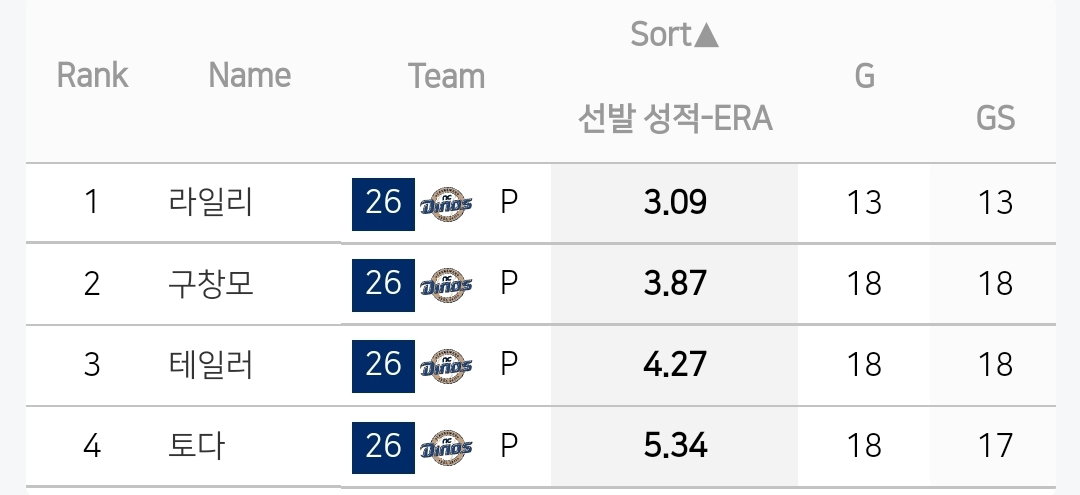The image size is (1080, 495).
Task: Select the Rank column header
Action: point(92,75)
